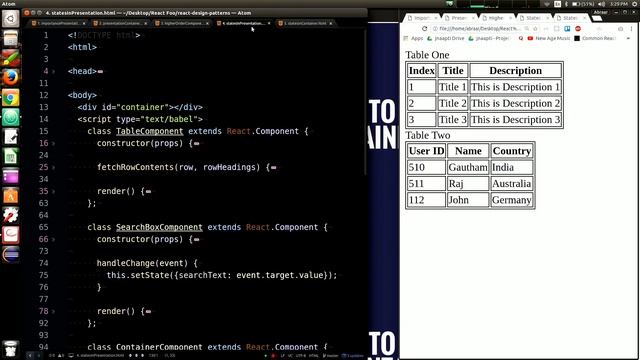Open the text editor pencil icon in launcher
640x360 pixels.
pyautogui.click(x=11, y=137)
